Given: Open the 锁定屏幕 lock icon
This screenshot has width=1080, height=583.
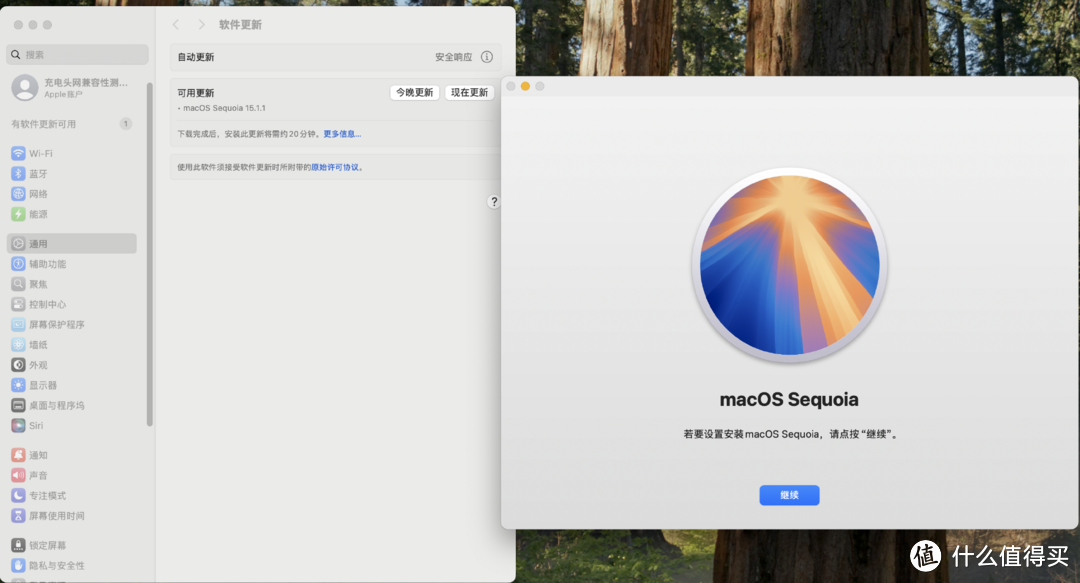Looking at the screenshot, I should (x=19, y=545).
